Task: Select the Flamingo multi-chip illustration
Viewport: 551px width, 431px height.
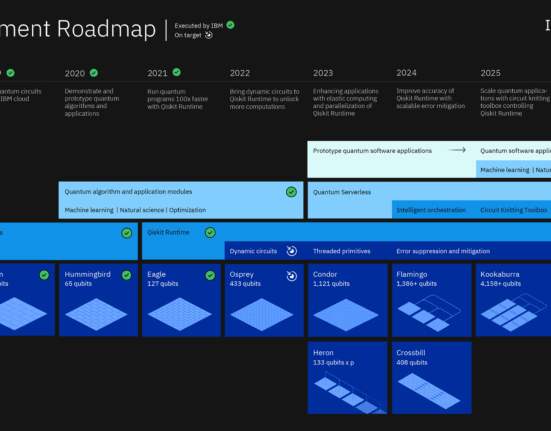Action: click(x=429, y=313)
